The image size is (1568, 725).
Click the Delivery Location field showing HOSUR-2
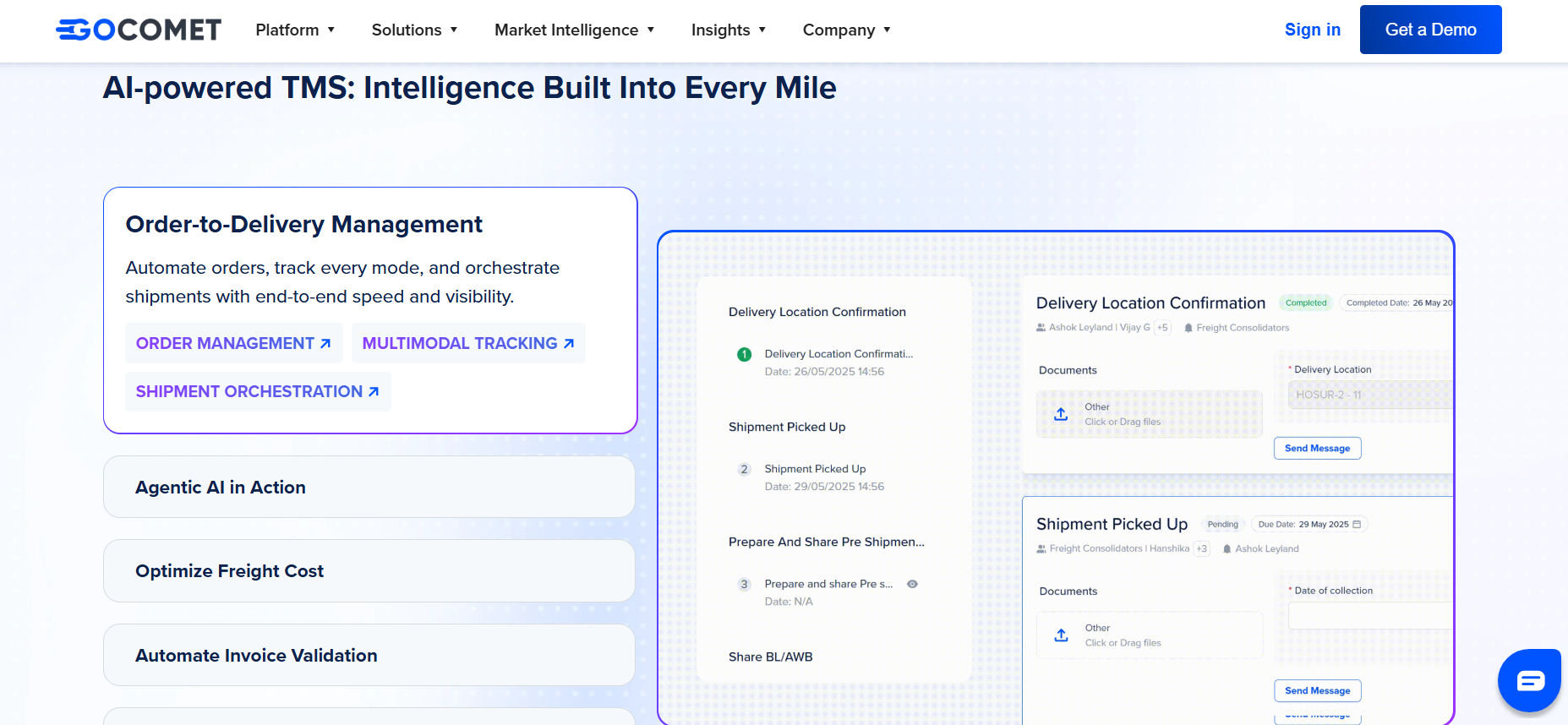(x=1370, y=395)
